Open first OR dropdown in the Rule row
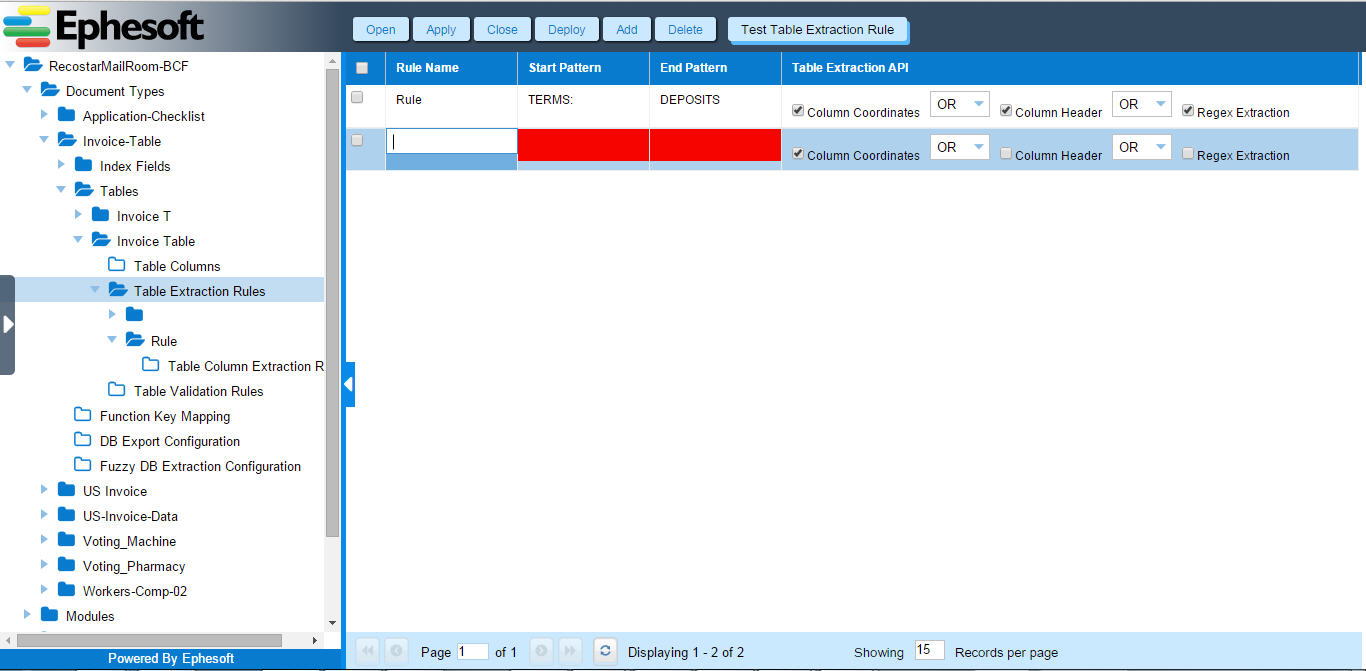 (960, 104)
